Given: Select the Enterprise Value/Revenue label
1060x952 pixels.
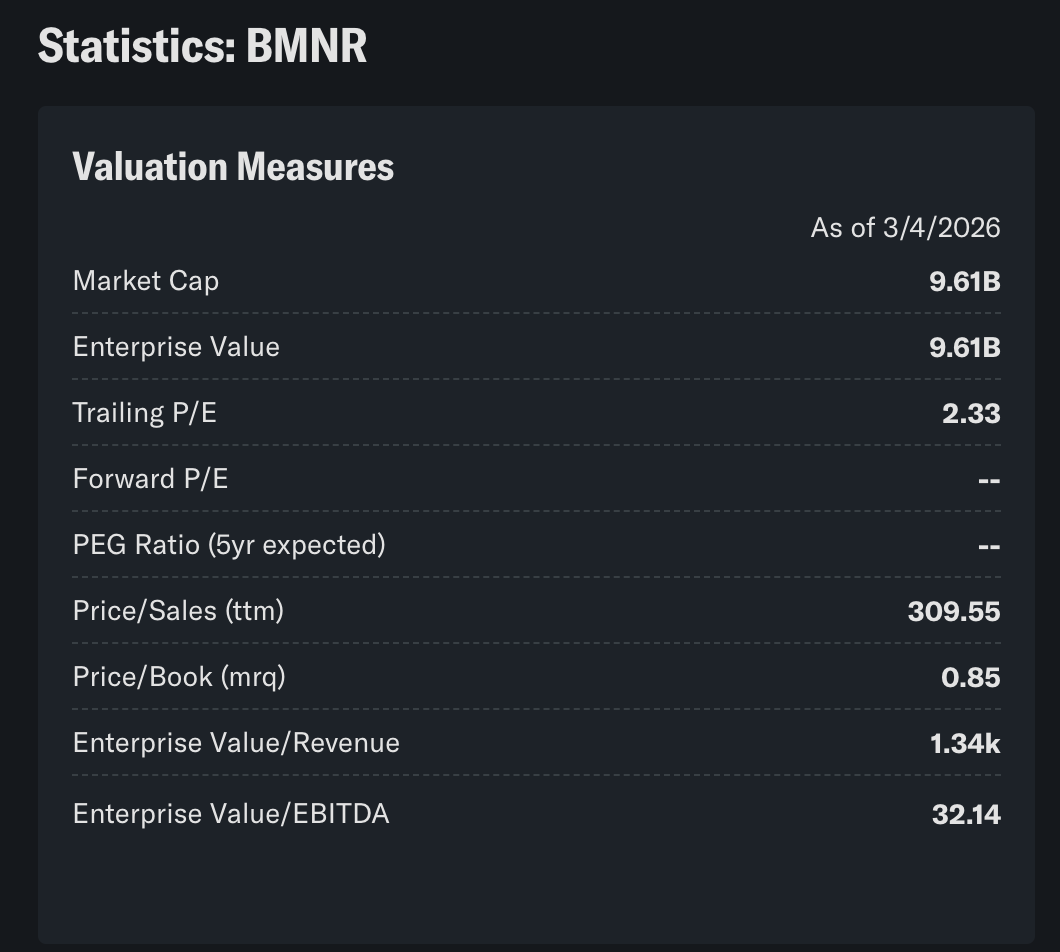Looking at the screenshot, I should click(x=236, y=743).
